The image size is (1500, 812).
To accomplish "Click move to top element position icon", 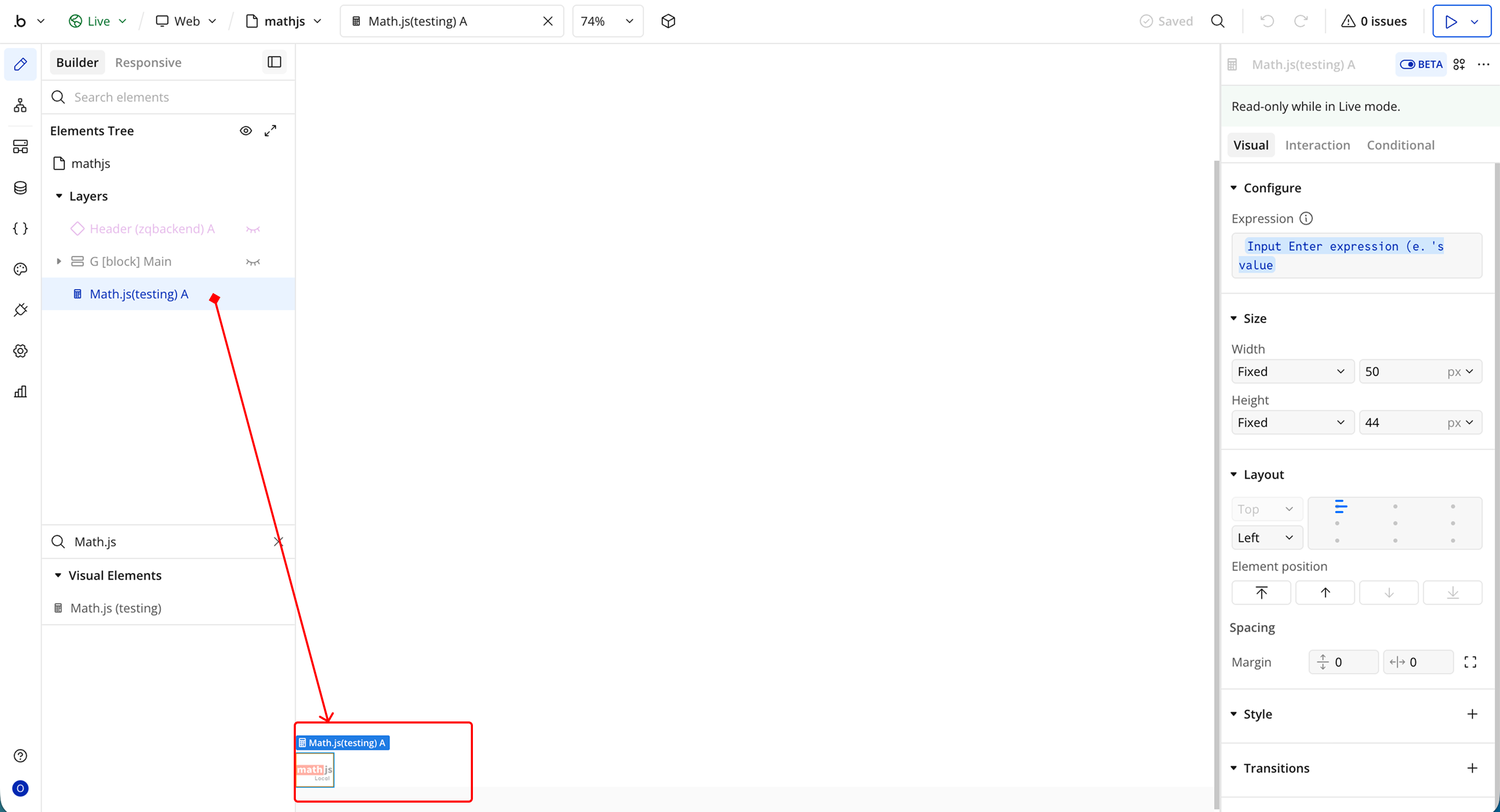I will (x=1260, y=592).
